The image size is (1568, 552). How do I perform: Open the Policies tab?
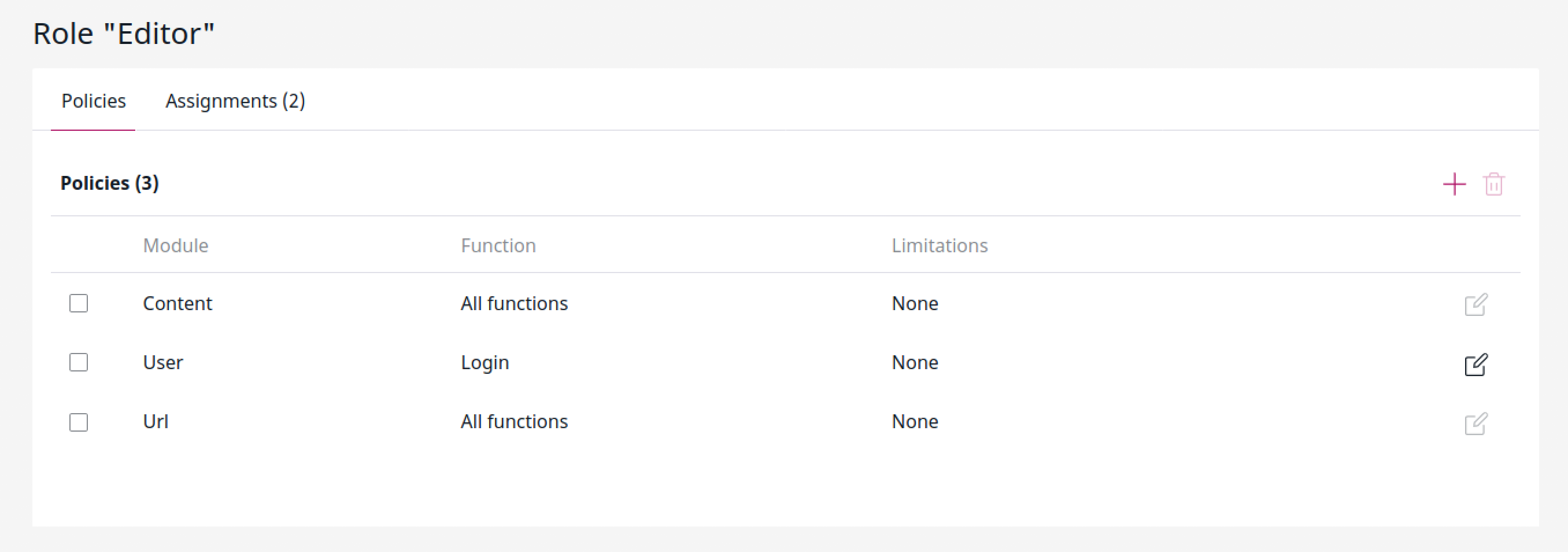coord(94,101)
